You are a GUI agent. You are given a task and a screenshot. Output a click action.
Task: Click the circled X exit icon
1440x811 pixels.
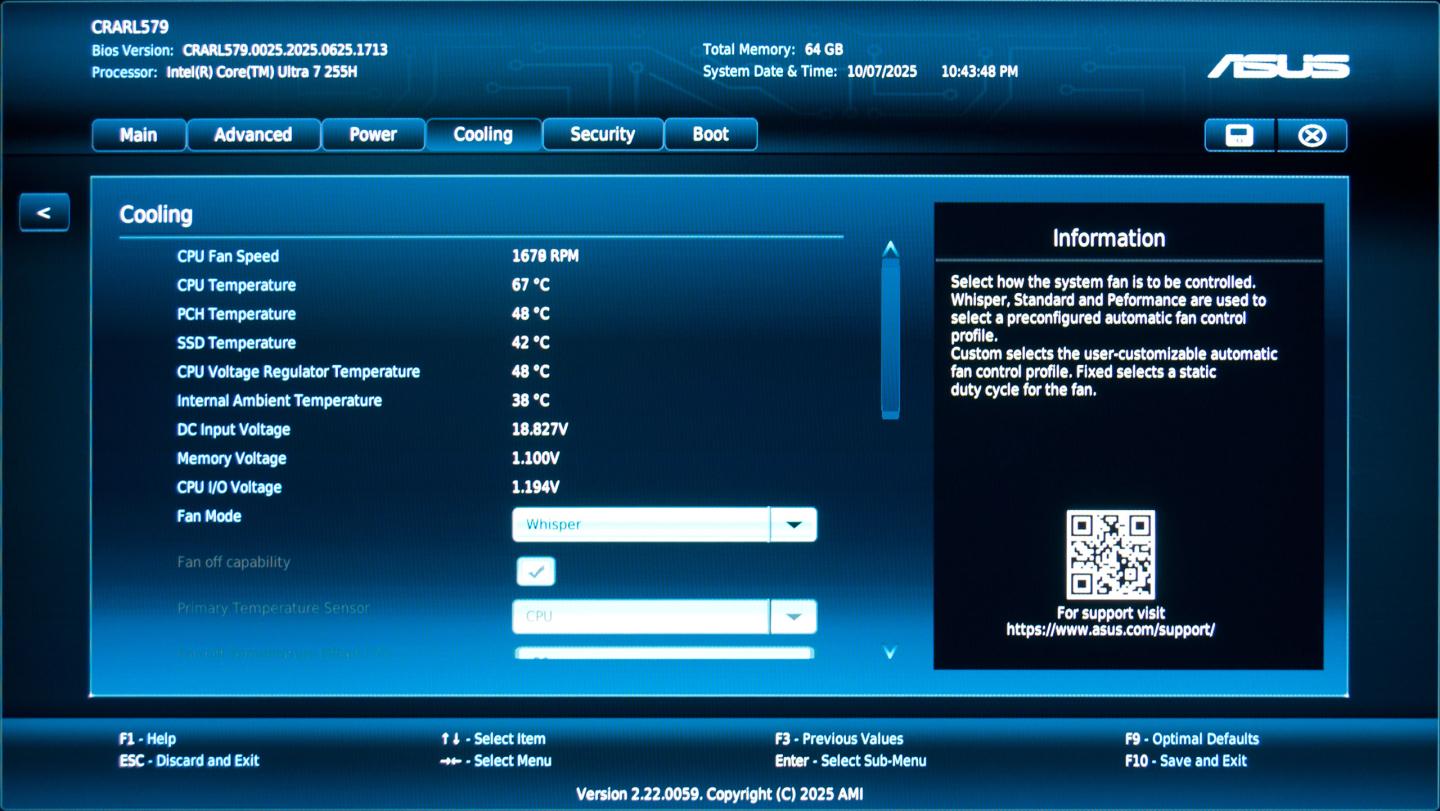coord(1312,135)
